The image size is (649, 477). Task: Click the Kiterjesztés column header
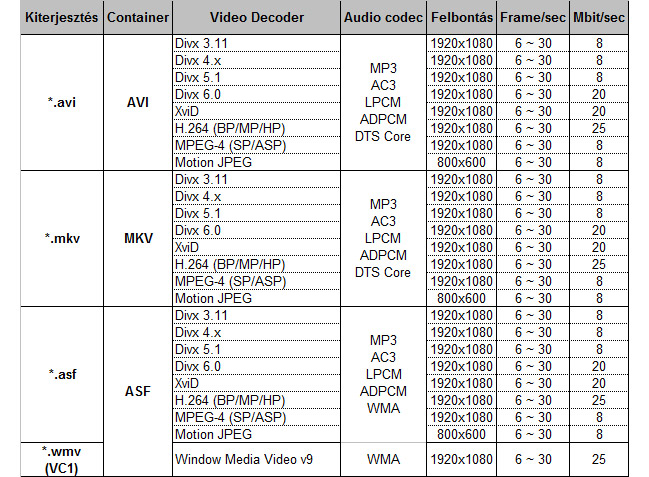(x=51, y=19)
